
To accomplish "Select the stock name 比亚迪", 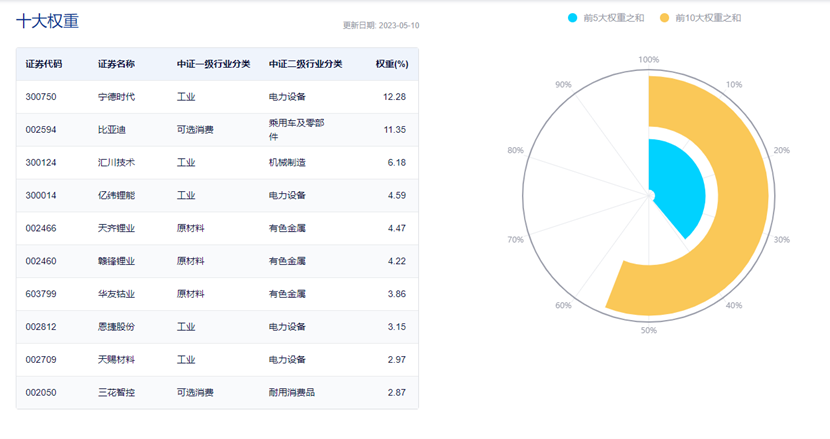I will 112,130.
